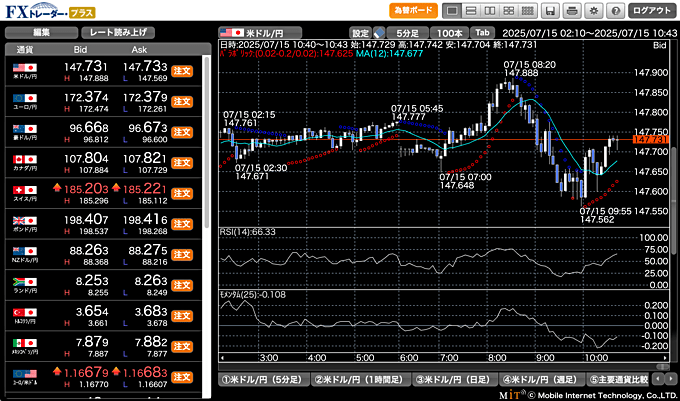Screen dimensions: 680x401
Task: Select the single chart layout icon
Action: coord(452,11)
